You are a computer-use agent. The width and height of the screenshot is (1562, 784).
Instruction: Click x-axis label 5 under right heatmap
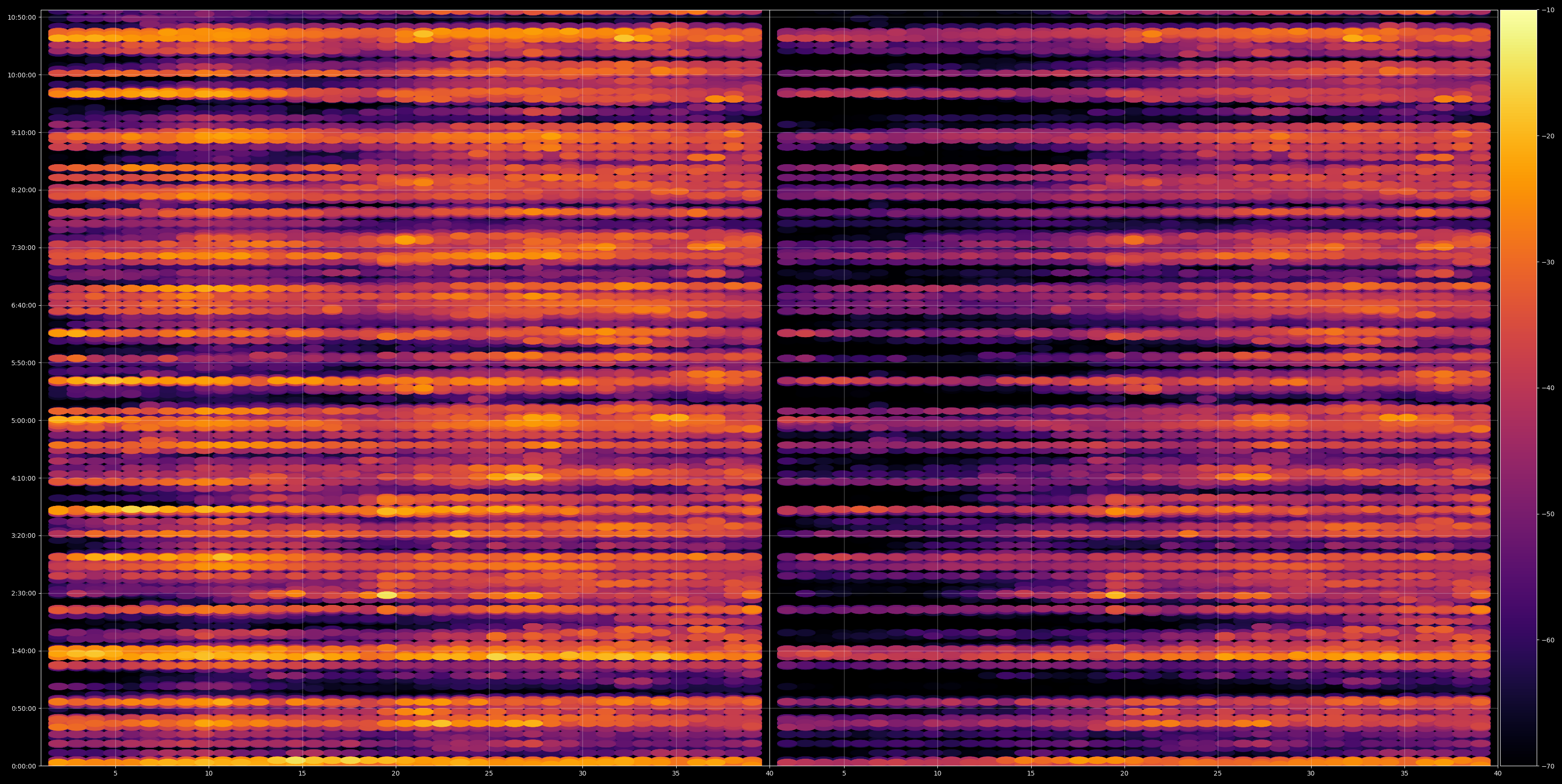[844, 774]
